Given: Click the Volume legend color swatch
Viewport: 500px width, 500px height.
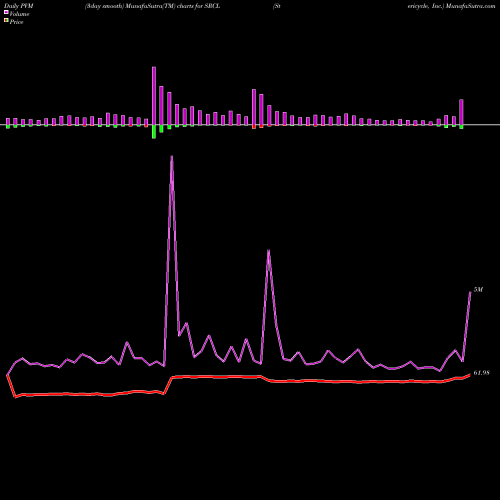Looking at the screenshot, I should pos(6,12).
